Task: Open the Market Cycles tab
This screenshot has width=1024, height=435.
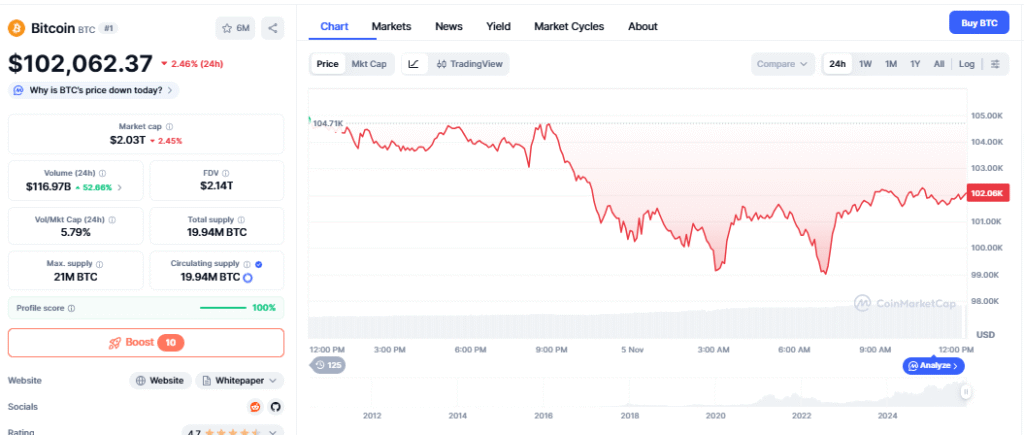Action: [x=569, y=26]
